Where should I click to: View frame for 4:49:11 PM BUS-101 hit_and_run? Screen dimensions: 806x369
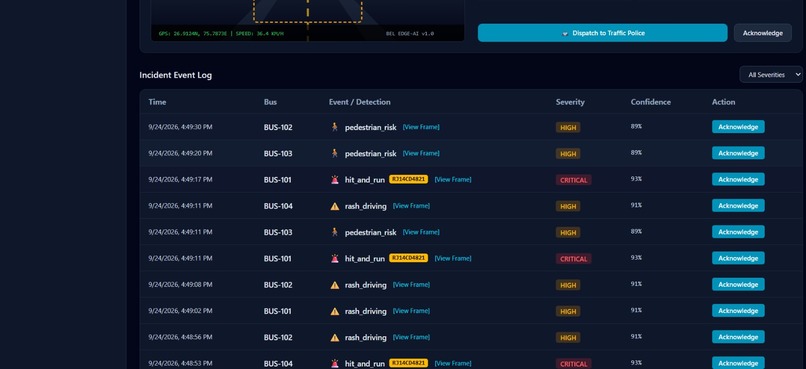tap(453, 258)
